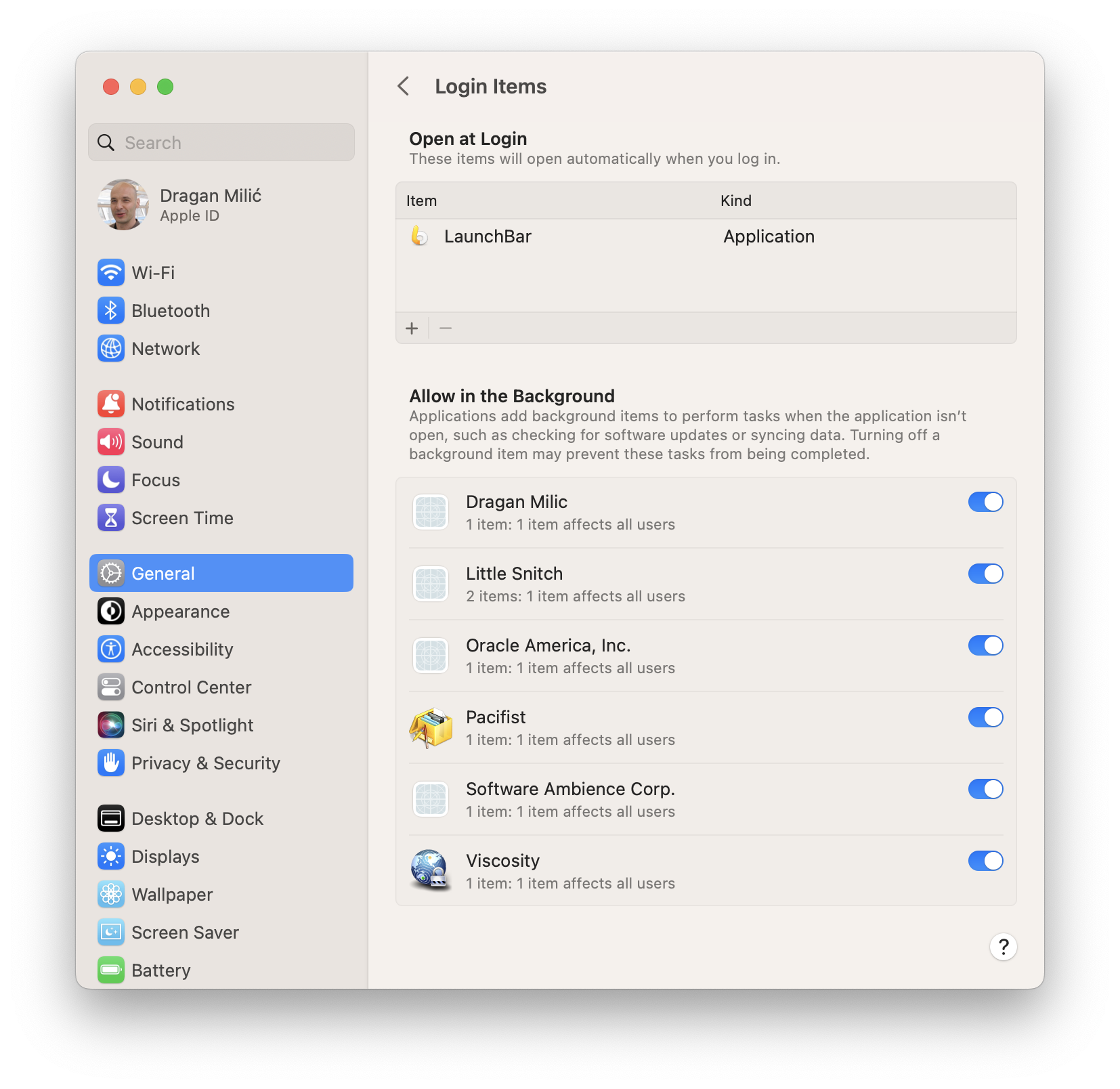Click the Pacifist app icon
The width and height of the screenshot is (1120, 1089).
(431, 728)
